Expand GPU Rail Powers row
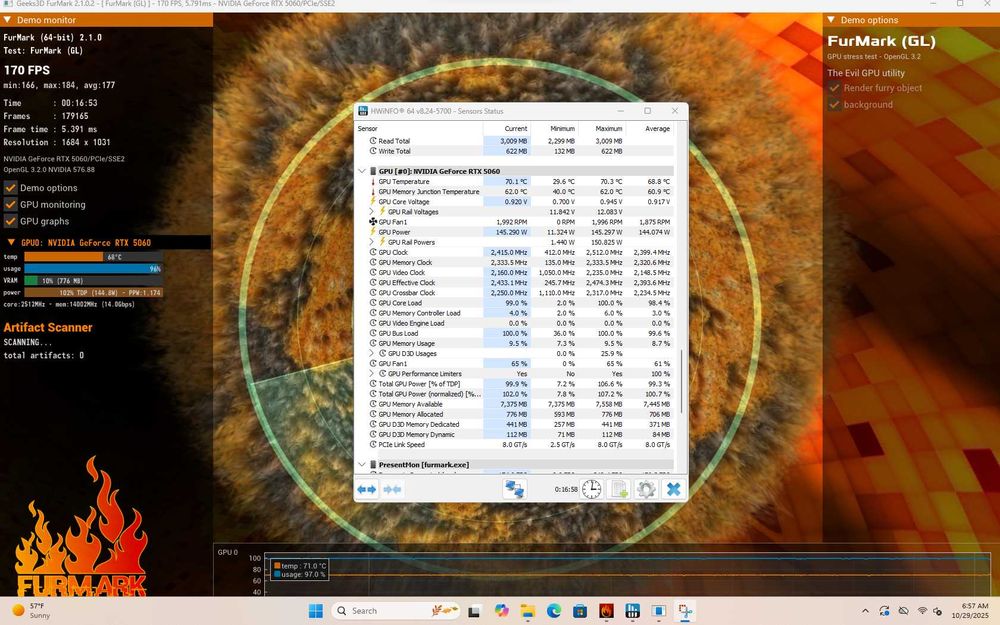 pyautogui.click(x=371, y=242)
